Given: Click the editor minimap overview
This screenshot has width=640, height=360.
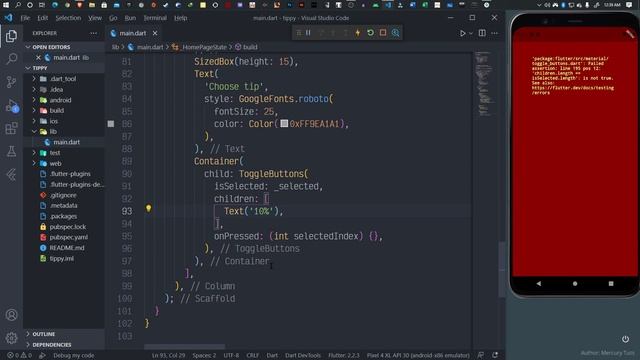Looking at the screenshot, I should (484, 84).
